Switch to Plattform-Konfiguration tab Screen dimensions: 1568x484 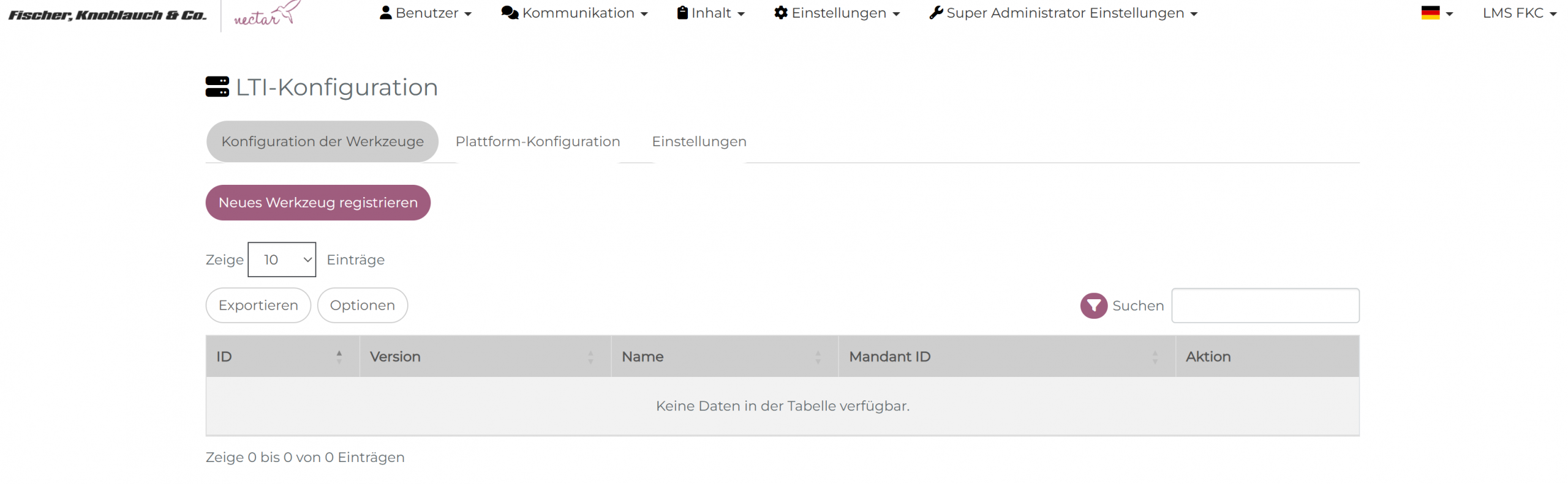pyautogui.click(x=537, y=141)
